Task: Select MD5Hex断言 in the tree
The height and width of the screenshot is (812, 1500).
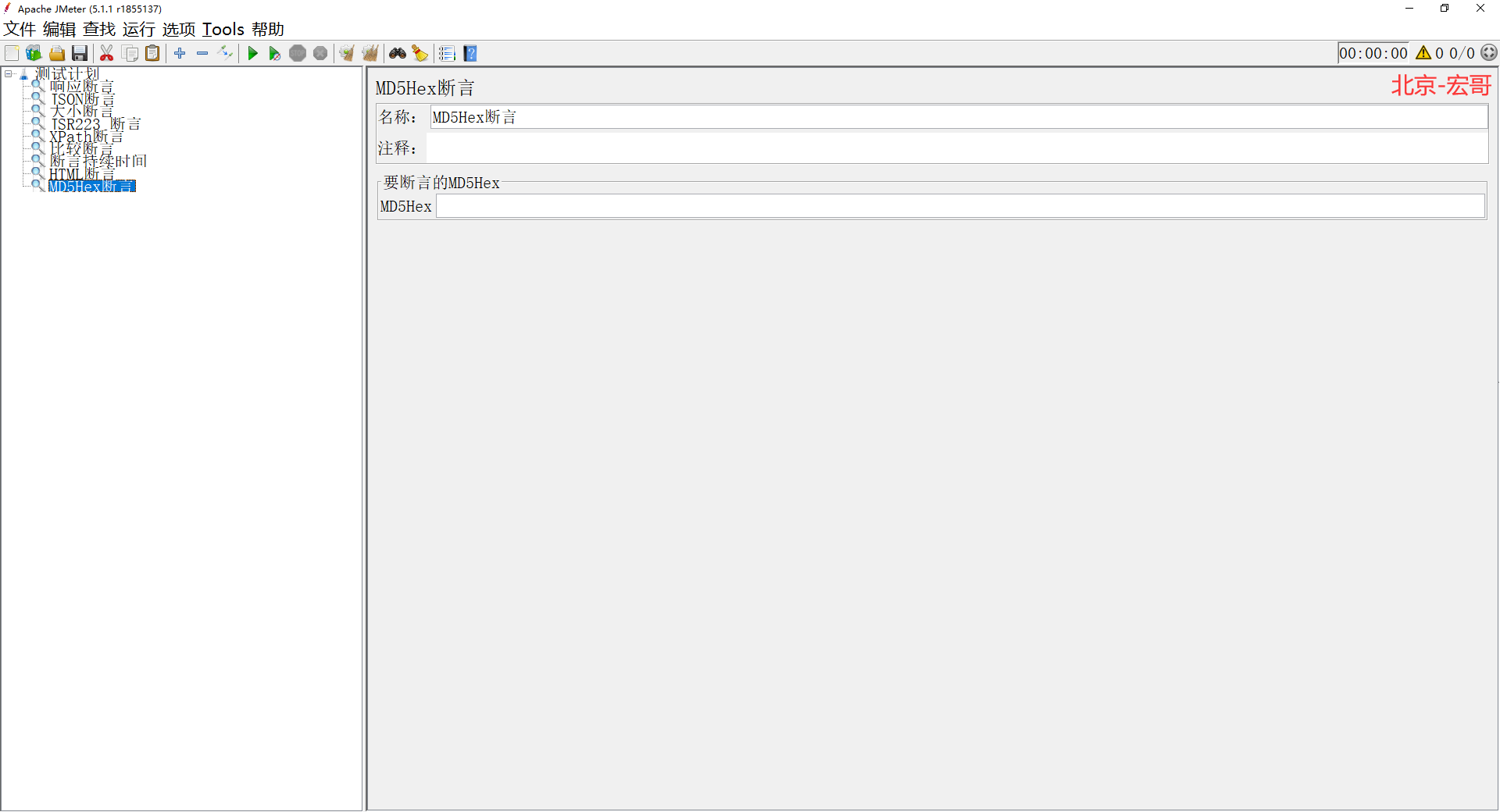Action: click(x=92, y=187)
